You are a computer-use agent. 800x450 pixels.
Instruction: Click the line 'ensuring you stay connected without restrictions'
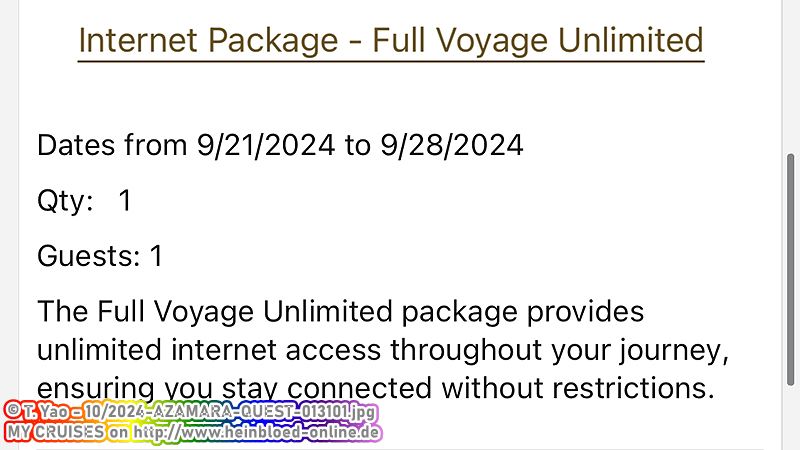click(376, 388)
